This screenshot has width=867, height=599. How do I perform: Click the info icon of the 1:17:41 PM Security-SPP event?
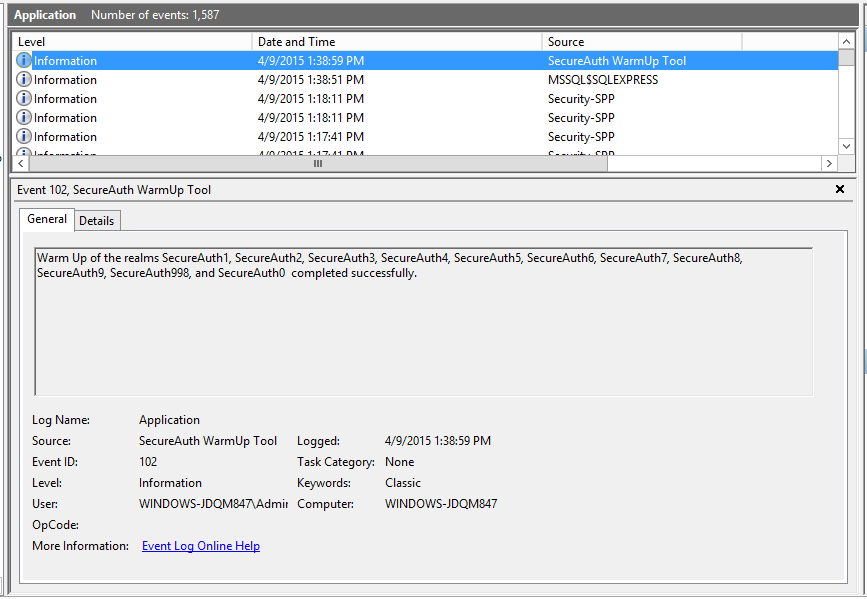(x=24, y=137)
